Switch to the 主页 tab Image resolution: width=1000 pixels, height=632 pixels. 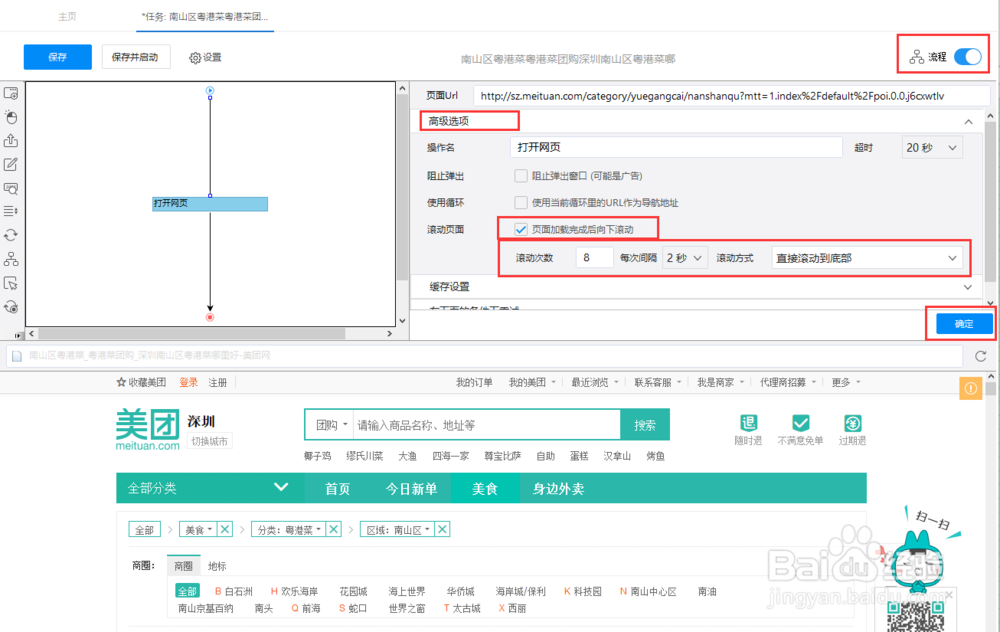[x=67, y=17]
